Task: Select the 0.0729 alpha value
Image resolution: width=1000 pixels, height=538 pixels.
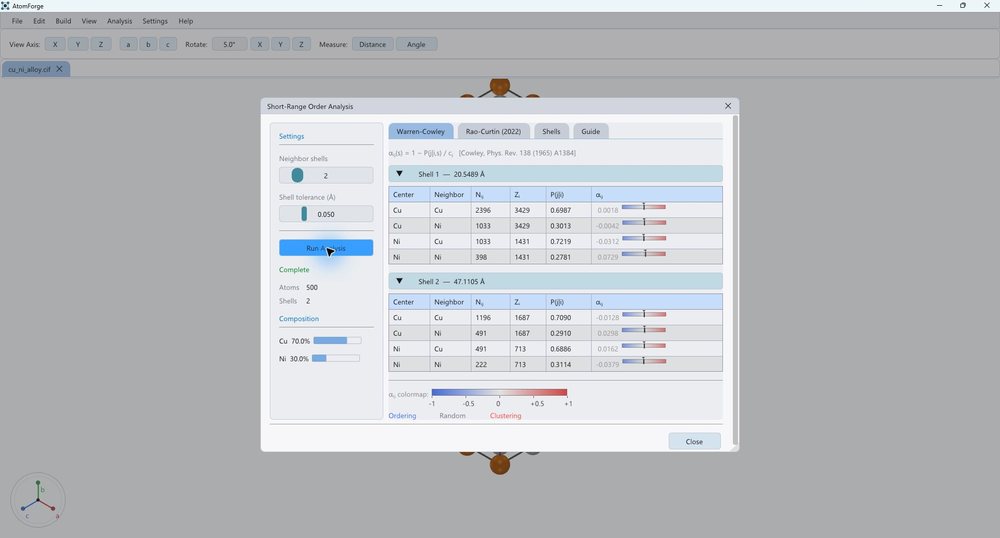Action: point(608,257)
